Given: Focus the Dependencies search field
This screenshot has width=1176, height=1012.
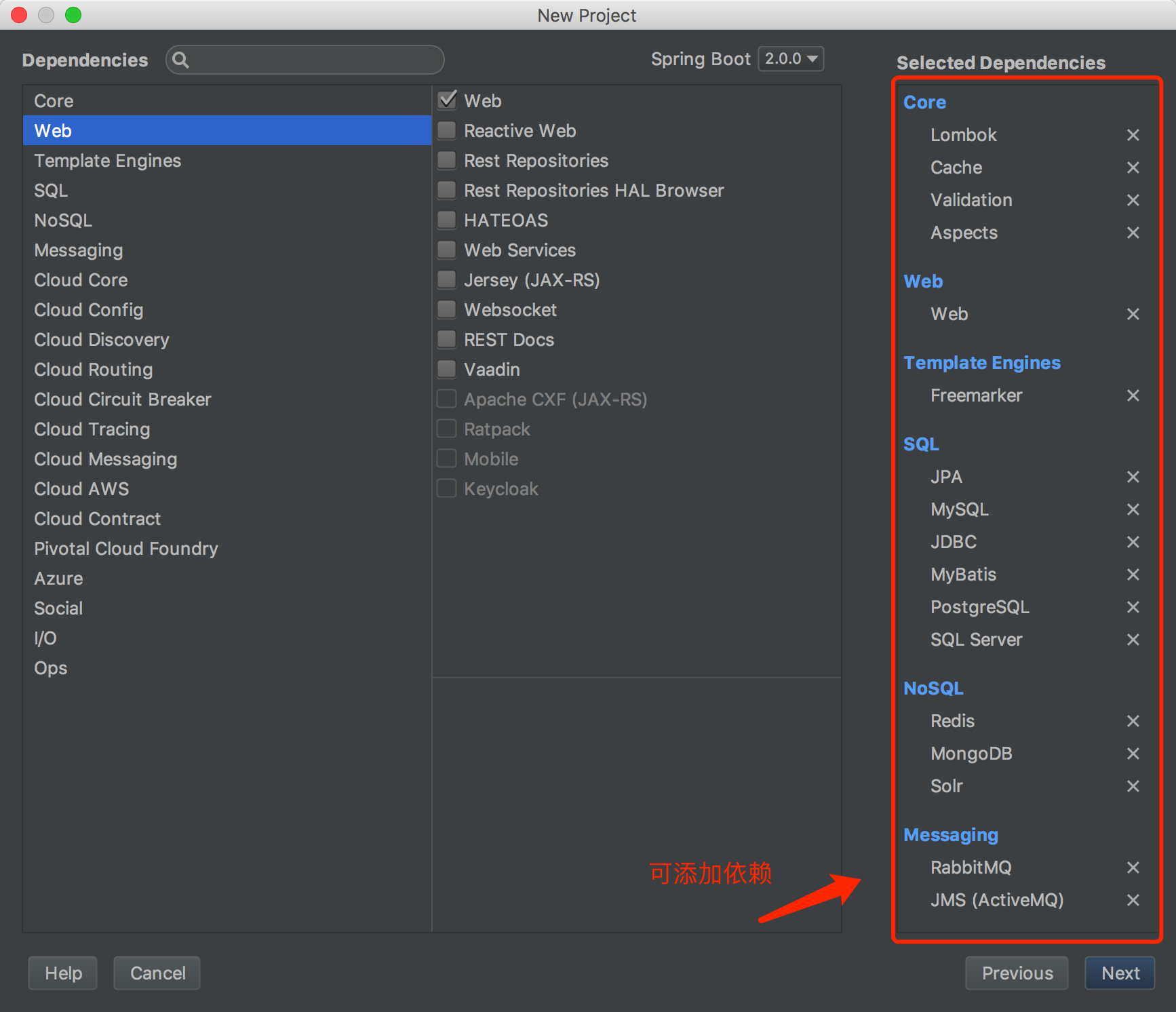Looking at the screenshot, I should pyautogui.click(x=305, y=60).
